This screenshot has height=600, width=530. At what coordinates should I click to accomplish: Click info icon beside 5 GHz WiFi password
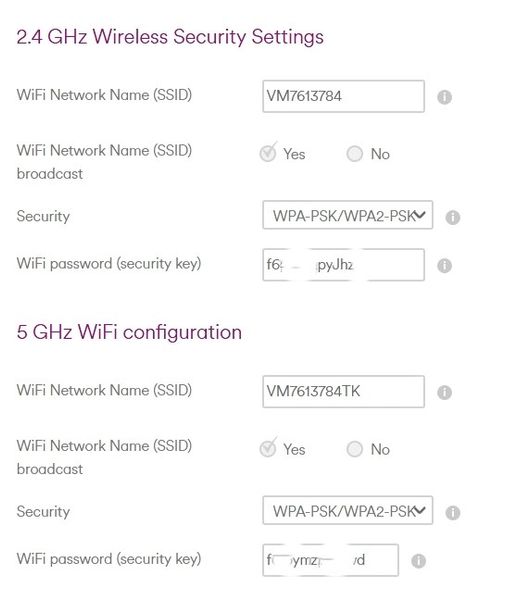coord(418,561)
